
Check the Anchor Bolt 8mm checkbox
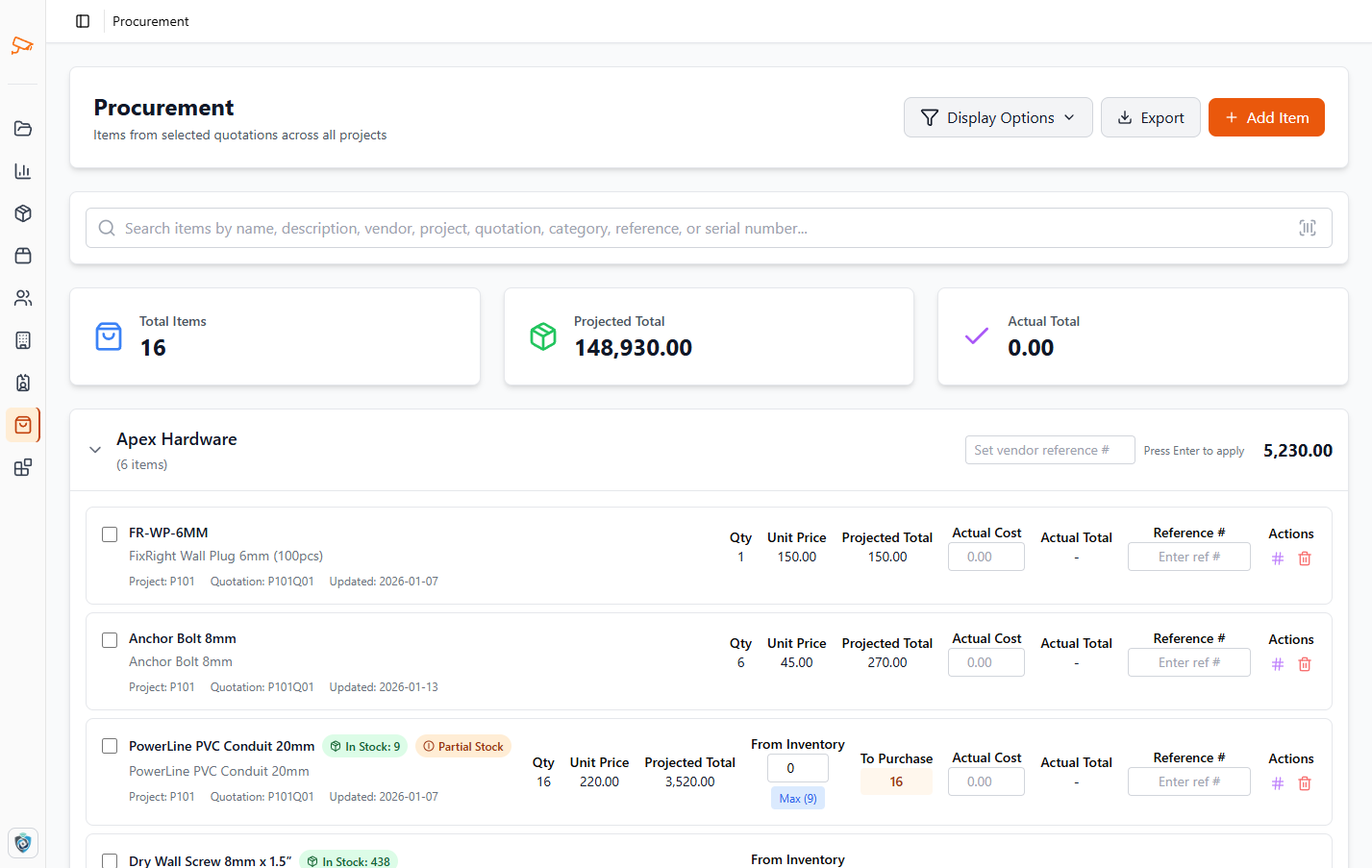(110, 640)
